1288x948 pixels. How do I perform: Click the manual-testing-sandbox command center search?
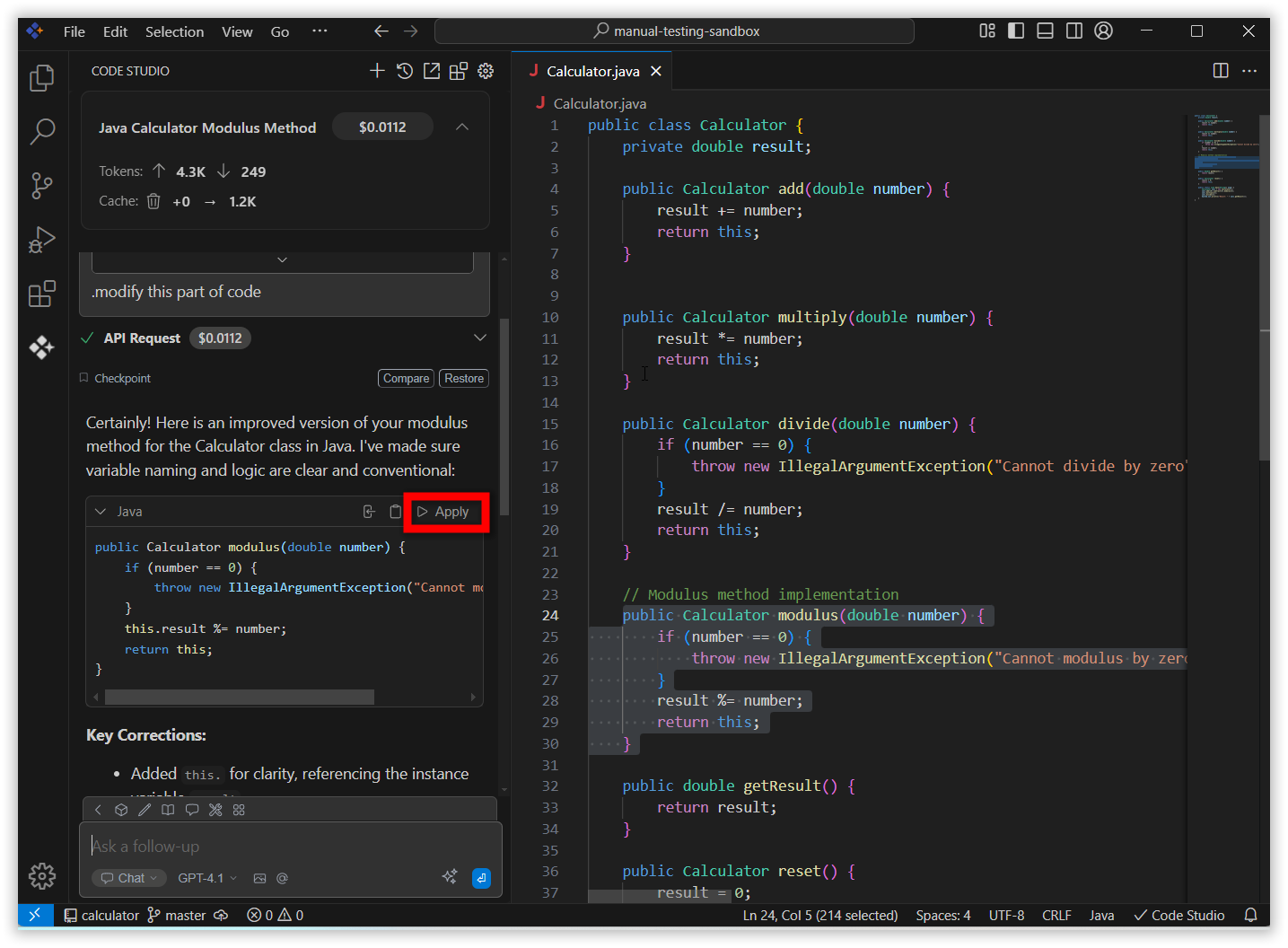pyautogui.click(x=675, y=31)
